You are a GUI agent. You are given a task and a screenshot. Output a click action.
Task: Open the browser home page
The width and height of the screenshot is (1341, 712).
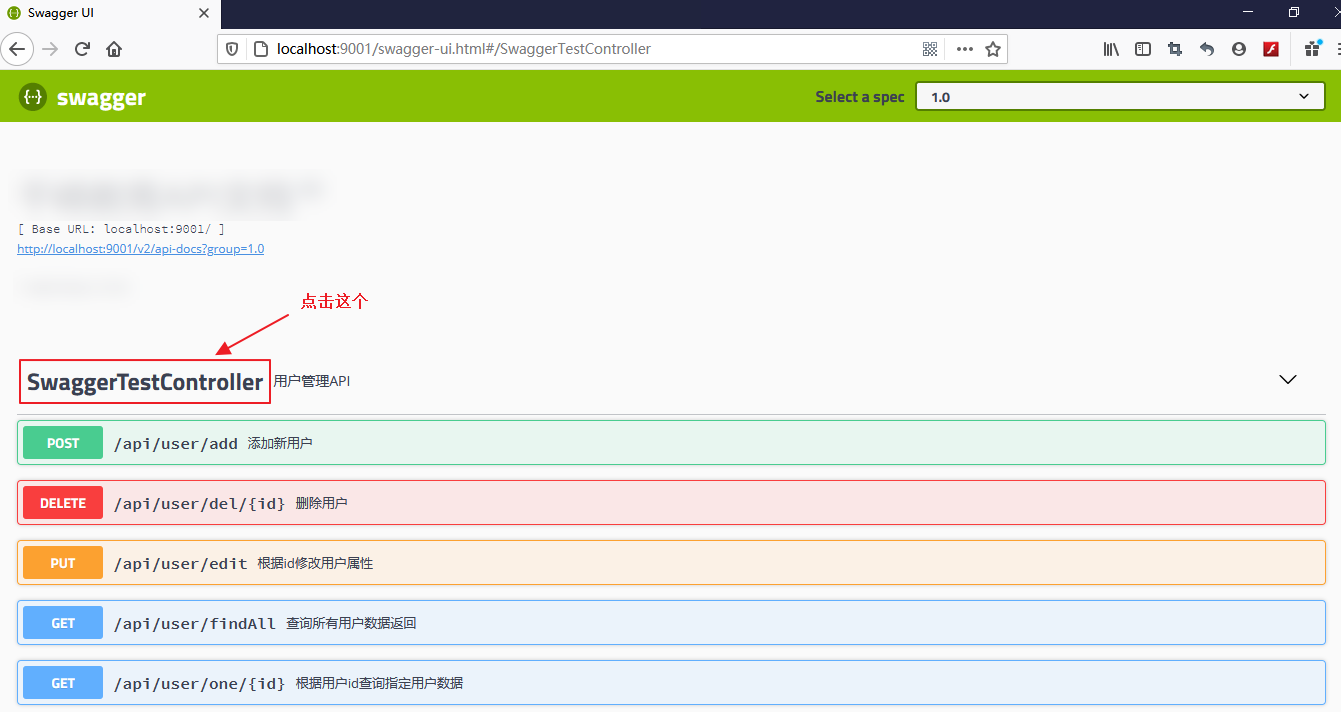click(114, 48)
